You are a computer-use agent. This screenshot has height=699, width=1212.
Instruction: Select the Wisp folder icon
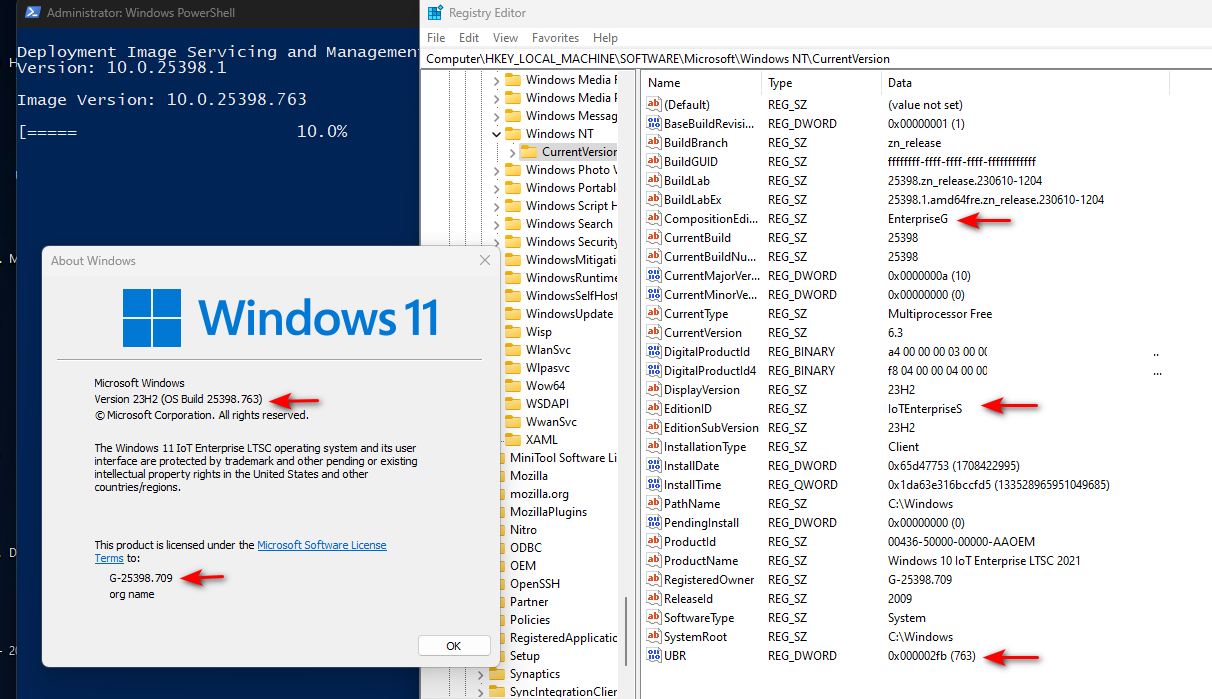tap(513, 332)
